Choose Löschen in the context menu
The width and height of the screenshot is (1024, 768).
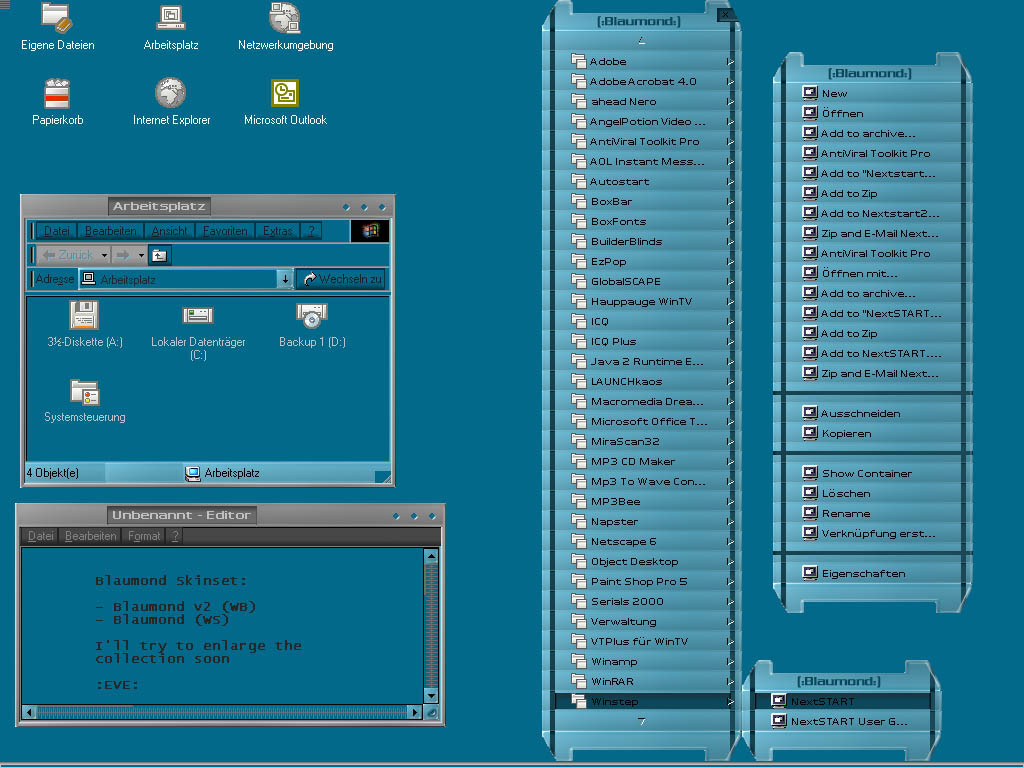point(873,493)
